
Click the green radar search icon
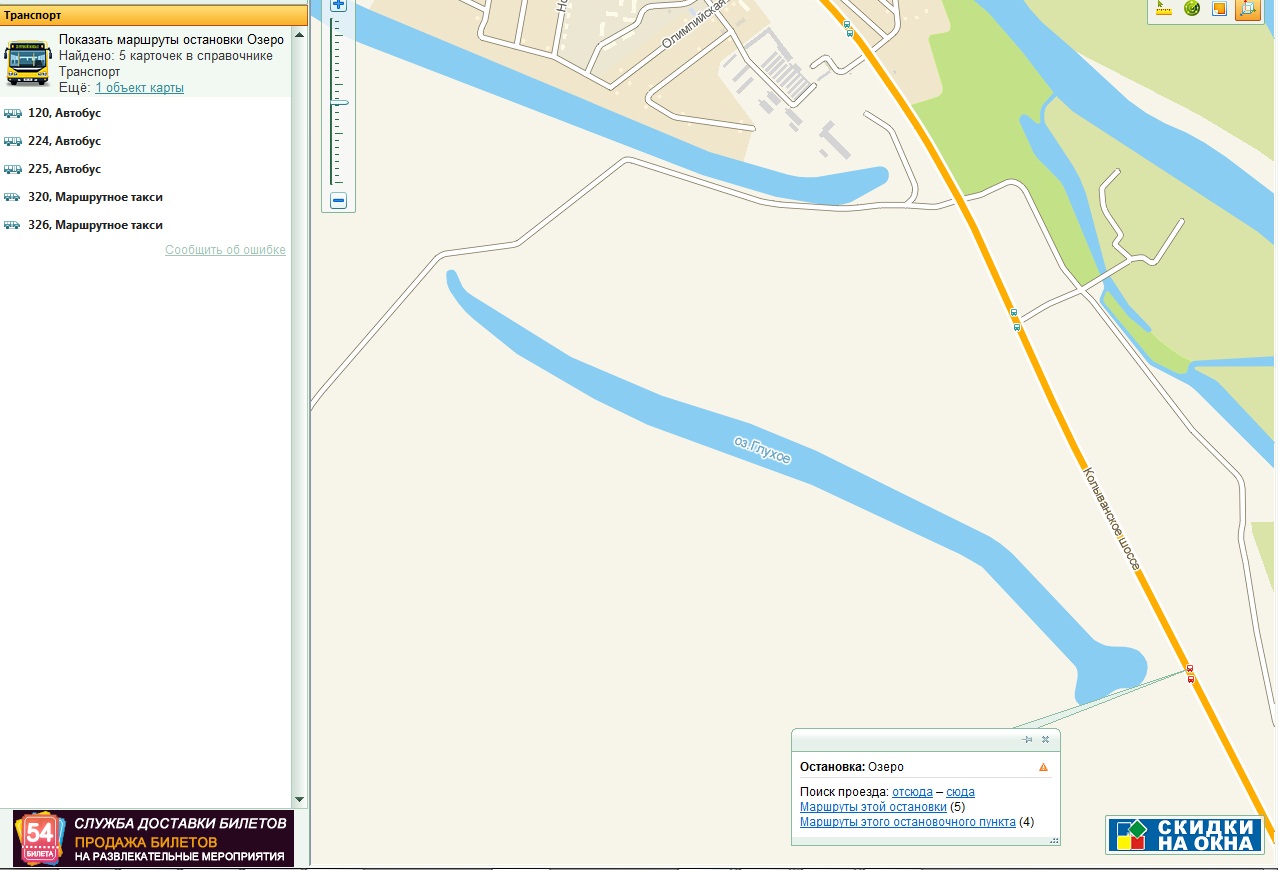pyautogui.click(x=1192, y=9)
